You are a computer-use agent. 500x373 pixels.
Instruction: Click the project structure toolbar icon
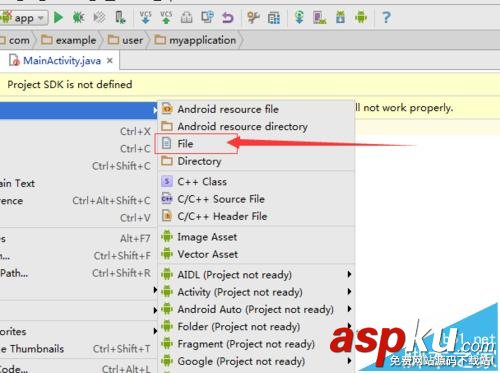(274, 17)
